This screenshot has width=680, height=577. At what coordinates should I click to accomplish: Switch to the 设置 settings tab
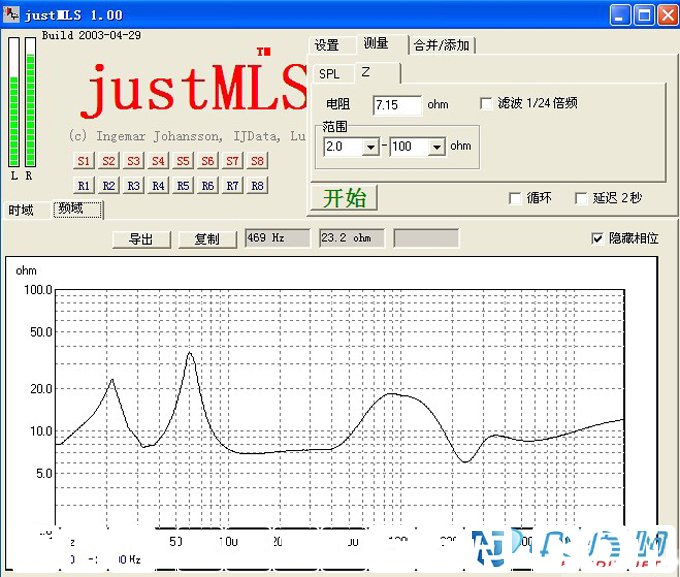point(327,45)
